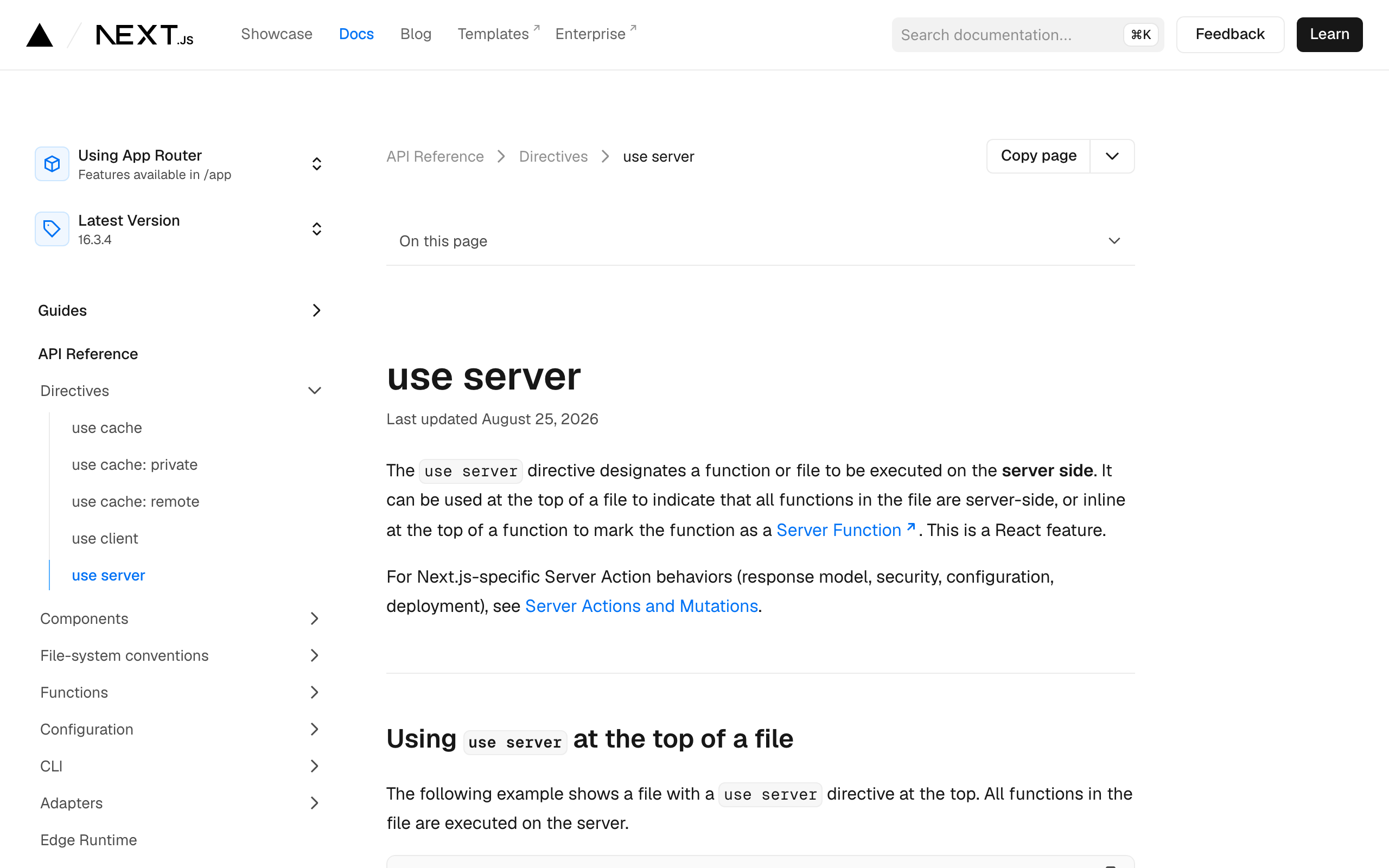Expand the Components sidebar section
Viewport: 1389px width, 868px height.
coord(179,619)
